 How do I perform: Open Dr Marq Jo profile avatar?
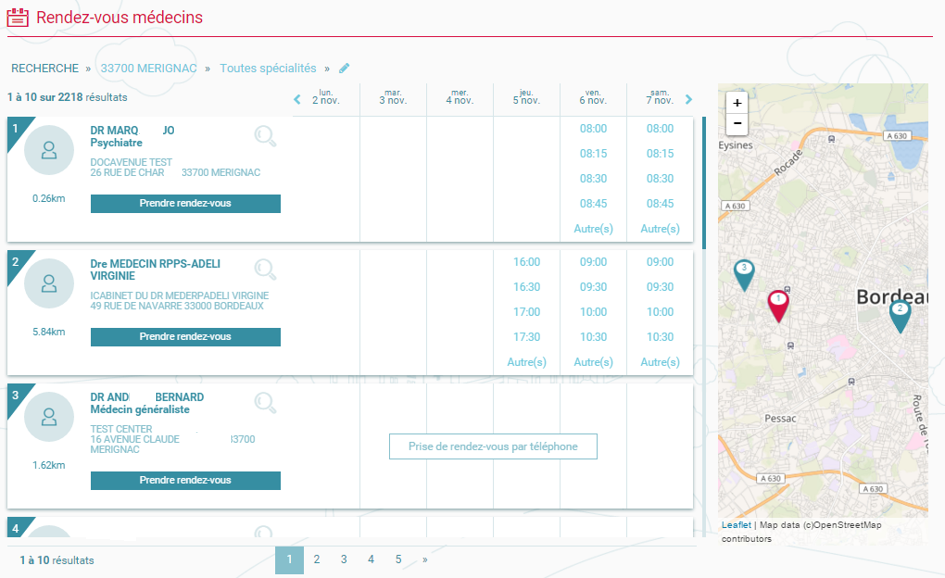tap(49, 150)
